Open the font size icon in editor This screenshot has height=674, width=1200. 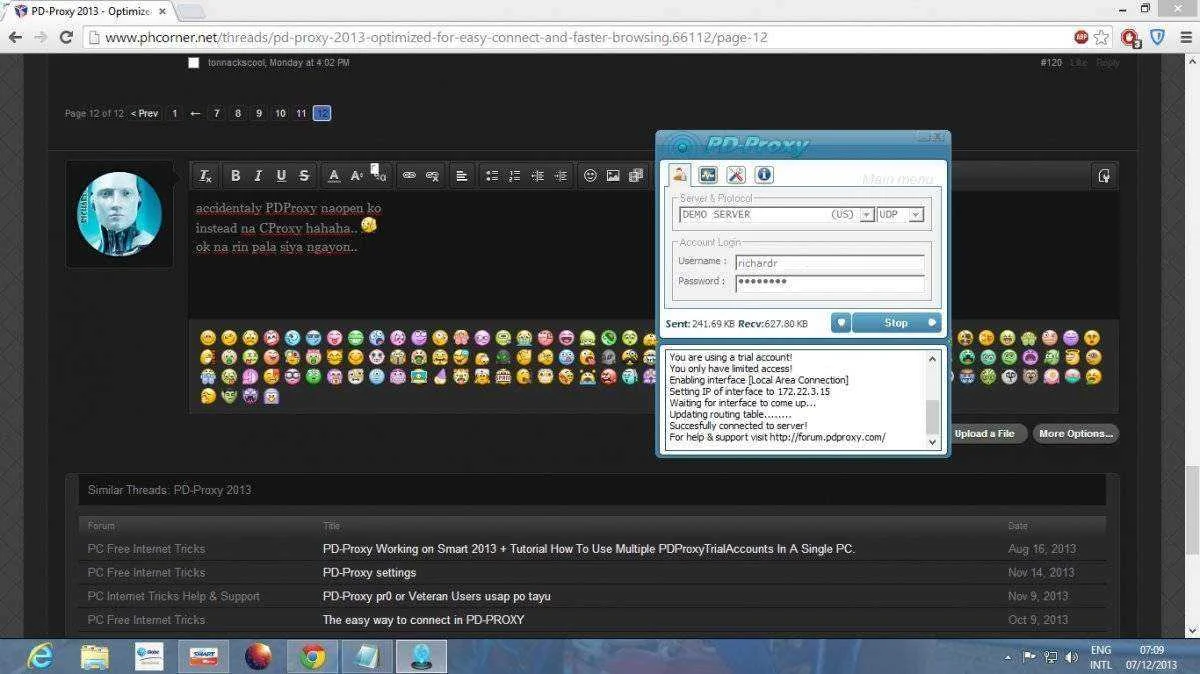pyautogui.click(x=356, y=175)
